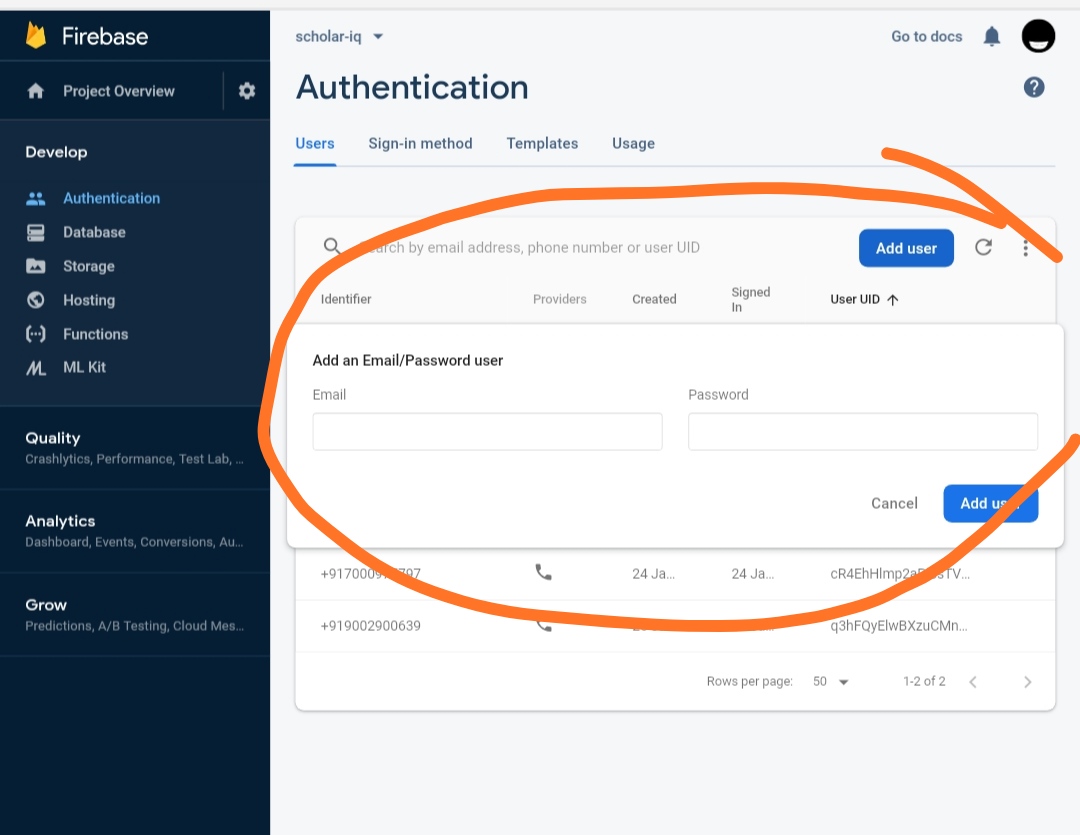This screenshot has width=1080, height=835.
Task: Click the Database icon in sidebar
Action: click(x=36, y=232)
